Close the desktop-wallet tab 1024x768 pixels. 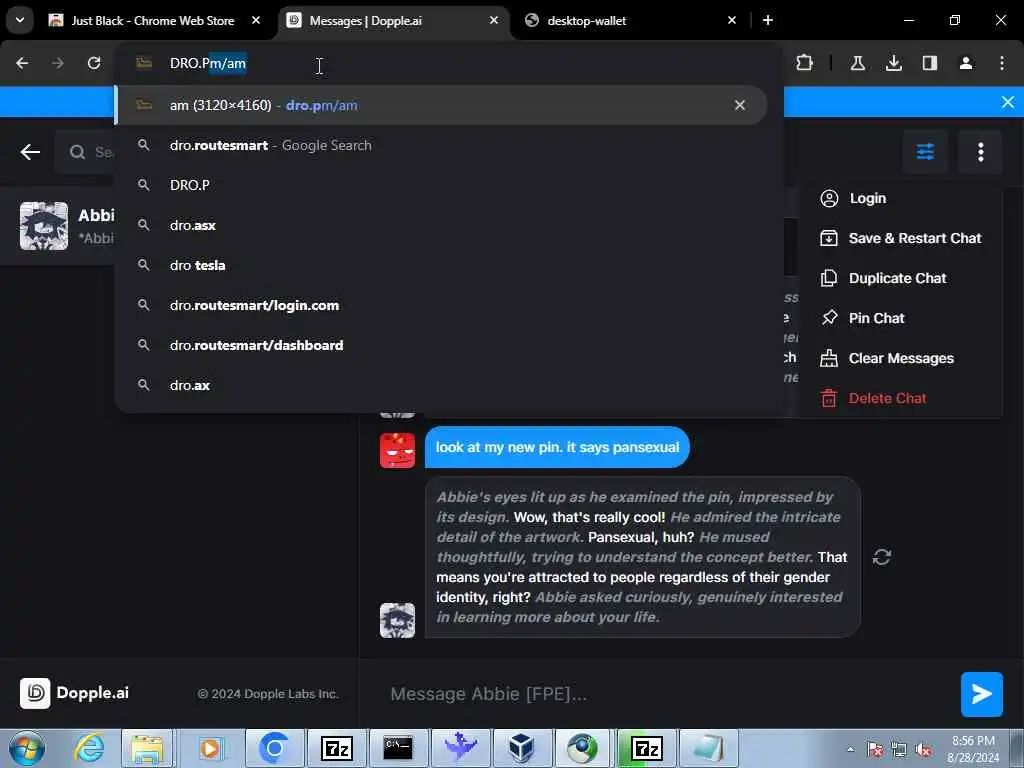pyautogui.click(x=732, y=20)
